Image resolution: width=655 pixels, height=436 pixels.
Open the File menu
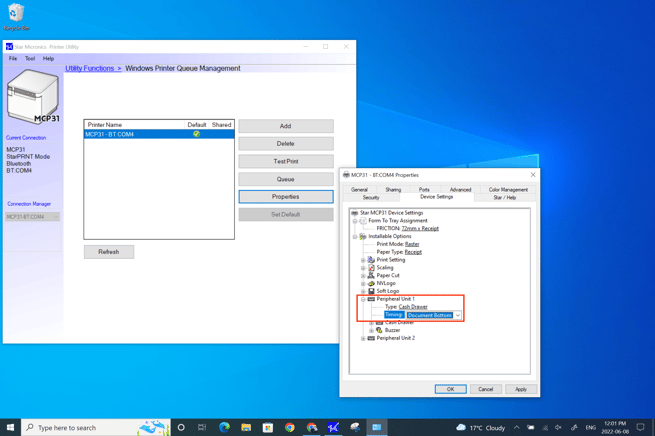tap(13, 58)
